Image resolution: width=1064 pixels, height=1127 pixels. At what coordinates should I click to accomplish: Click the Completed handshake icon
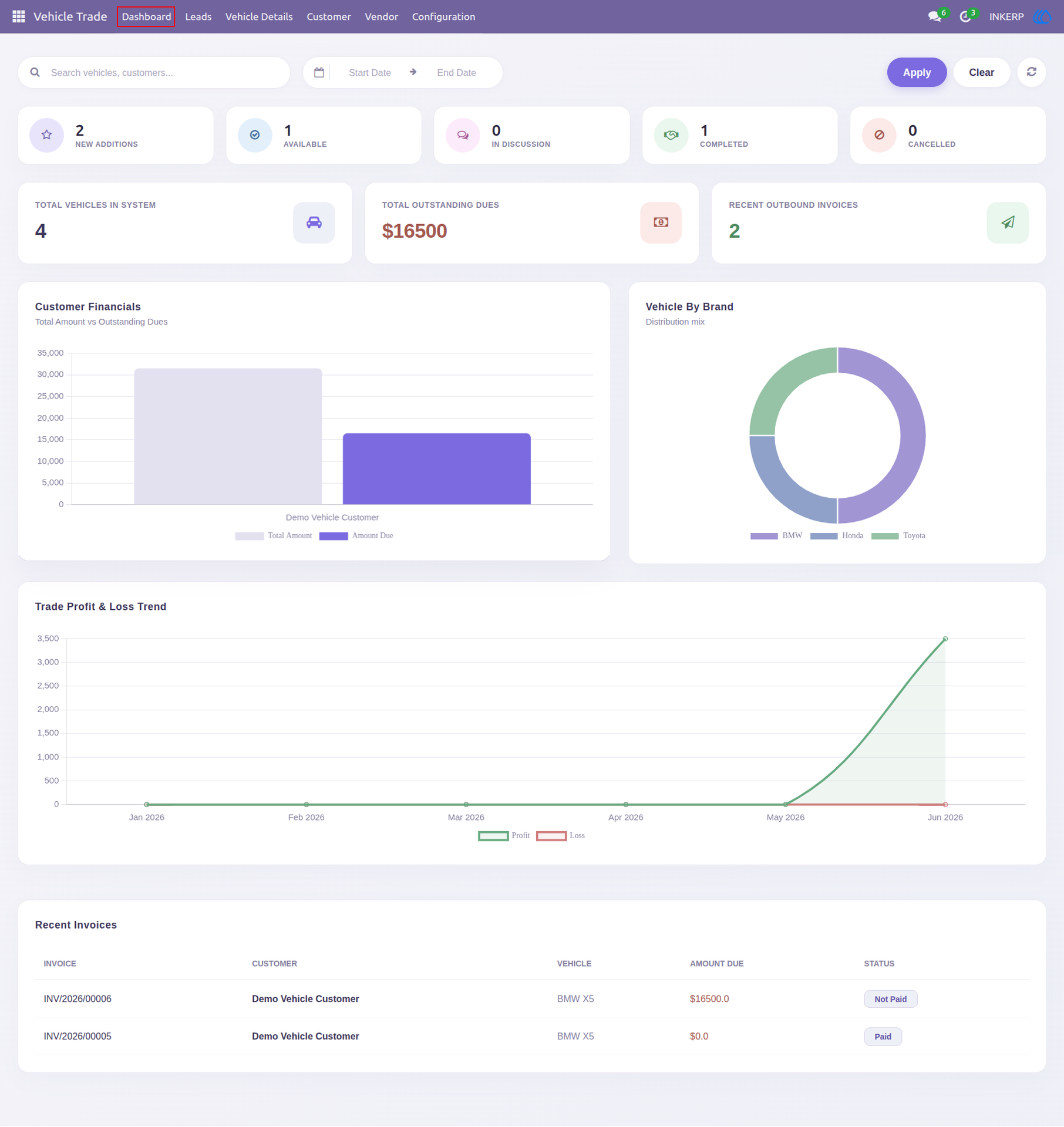coord(671,135)
